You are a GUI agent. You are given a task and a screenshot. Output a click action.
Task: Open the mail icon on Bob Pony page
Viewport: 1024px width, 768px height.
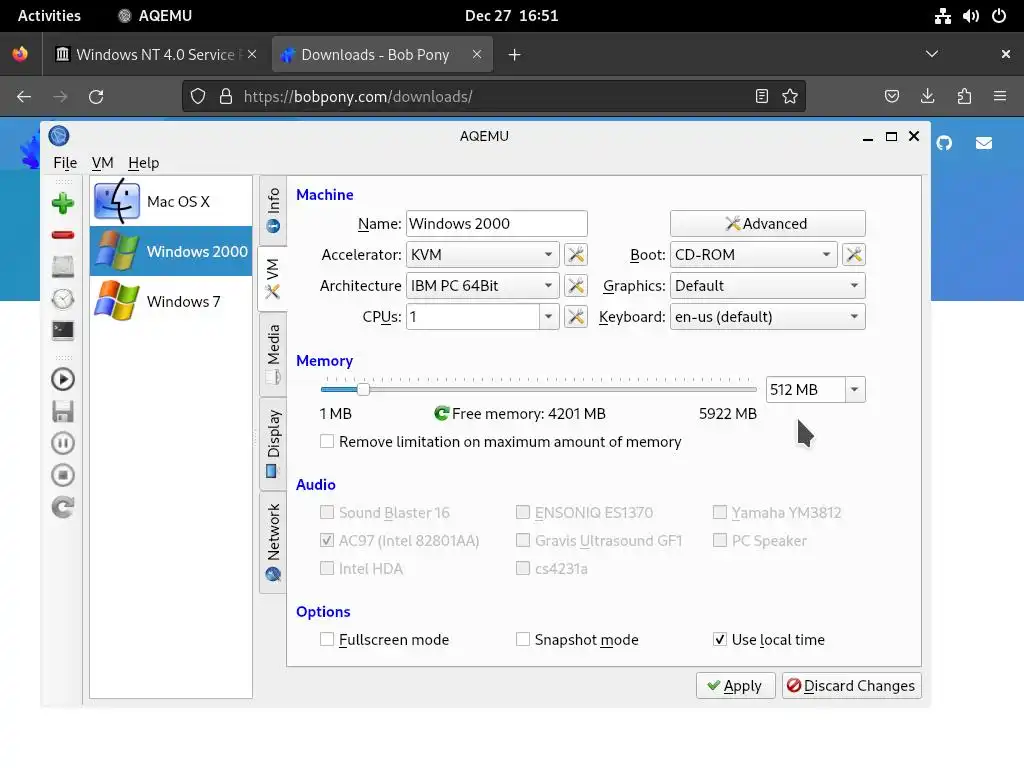984,143
